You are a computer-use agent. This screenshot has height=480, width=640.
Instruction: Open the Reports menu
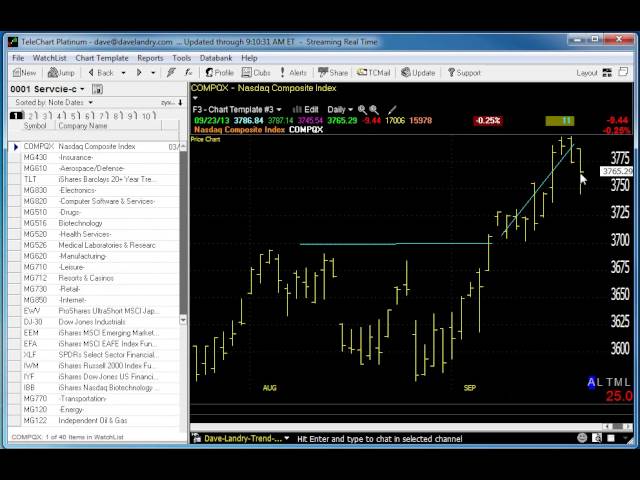150,58
